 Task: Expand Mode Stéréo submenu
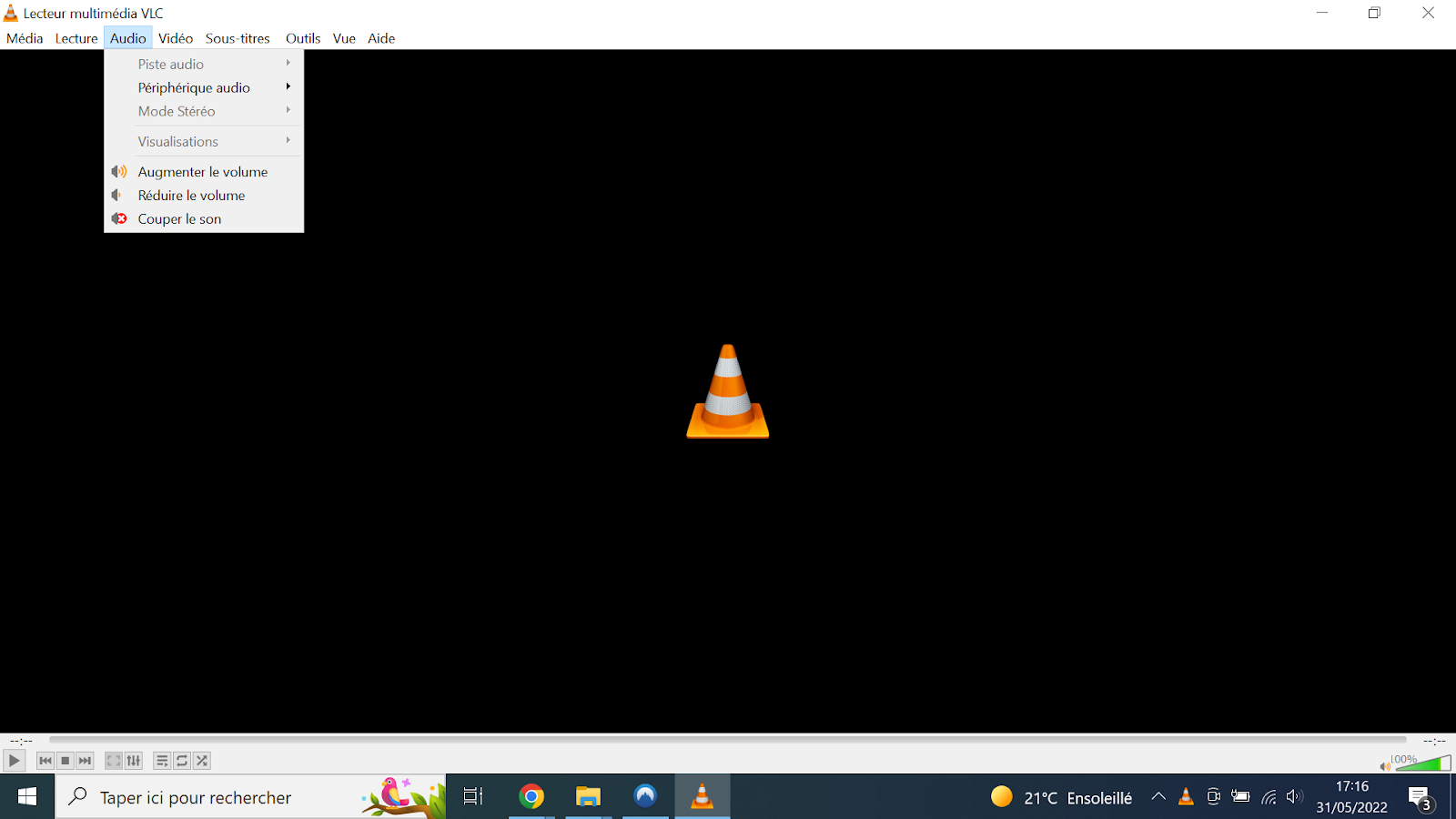click(x=204, y=111)
